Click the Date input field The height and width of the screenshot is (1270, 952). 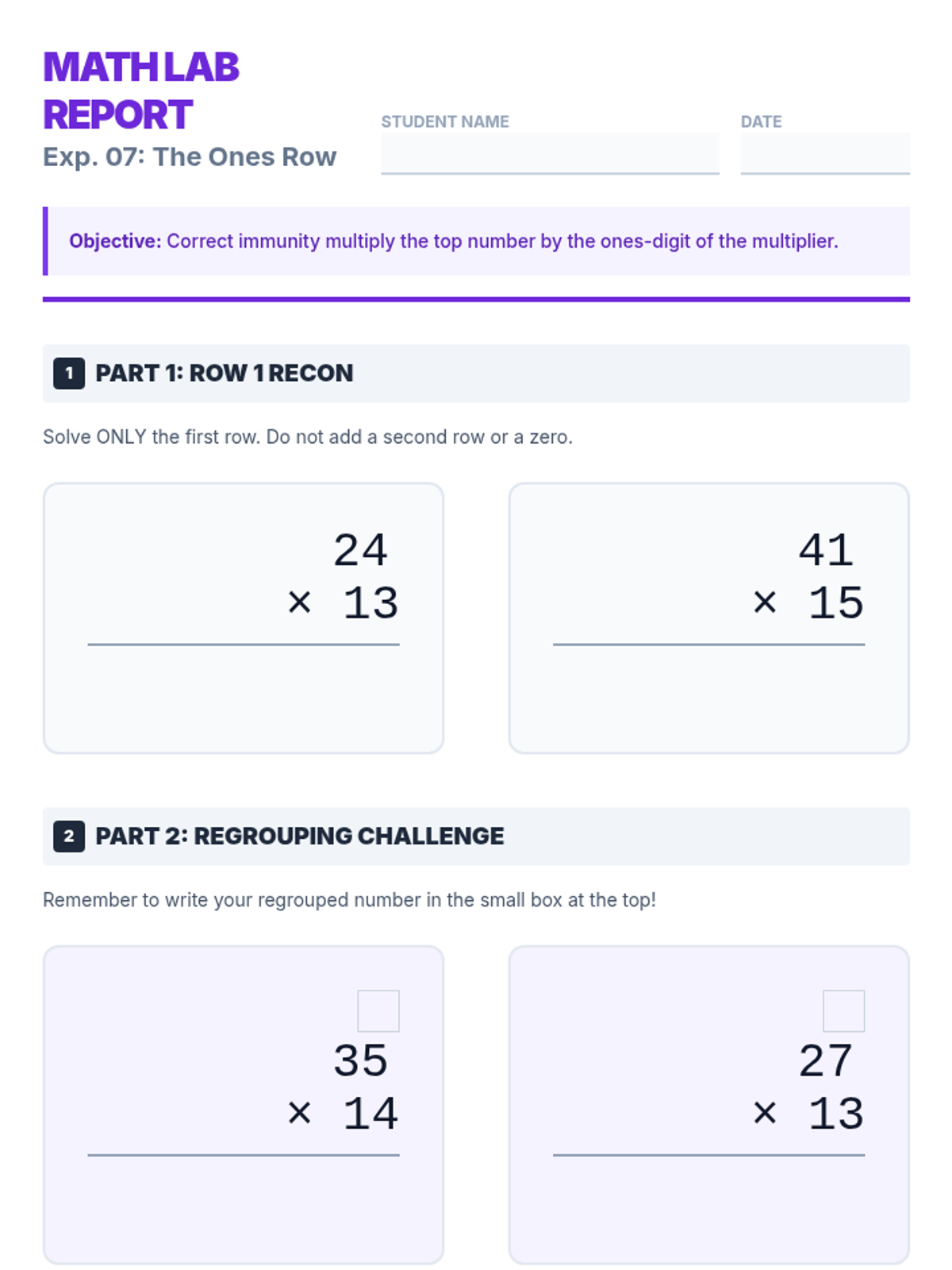click(825, 153)
